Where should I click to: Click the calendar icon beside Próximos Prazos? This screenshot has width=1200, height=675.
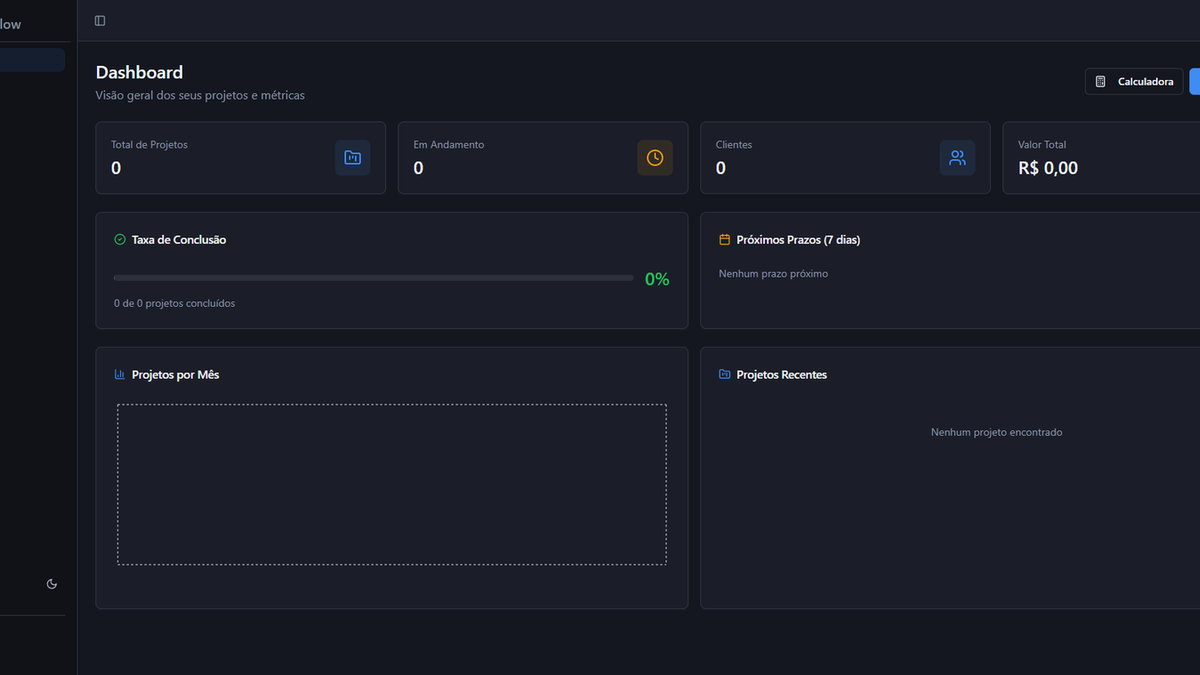pyautogui.click(x=725, y=240)
